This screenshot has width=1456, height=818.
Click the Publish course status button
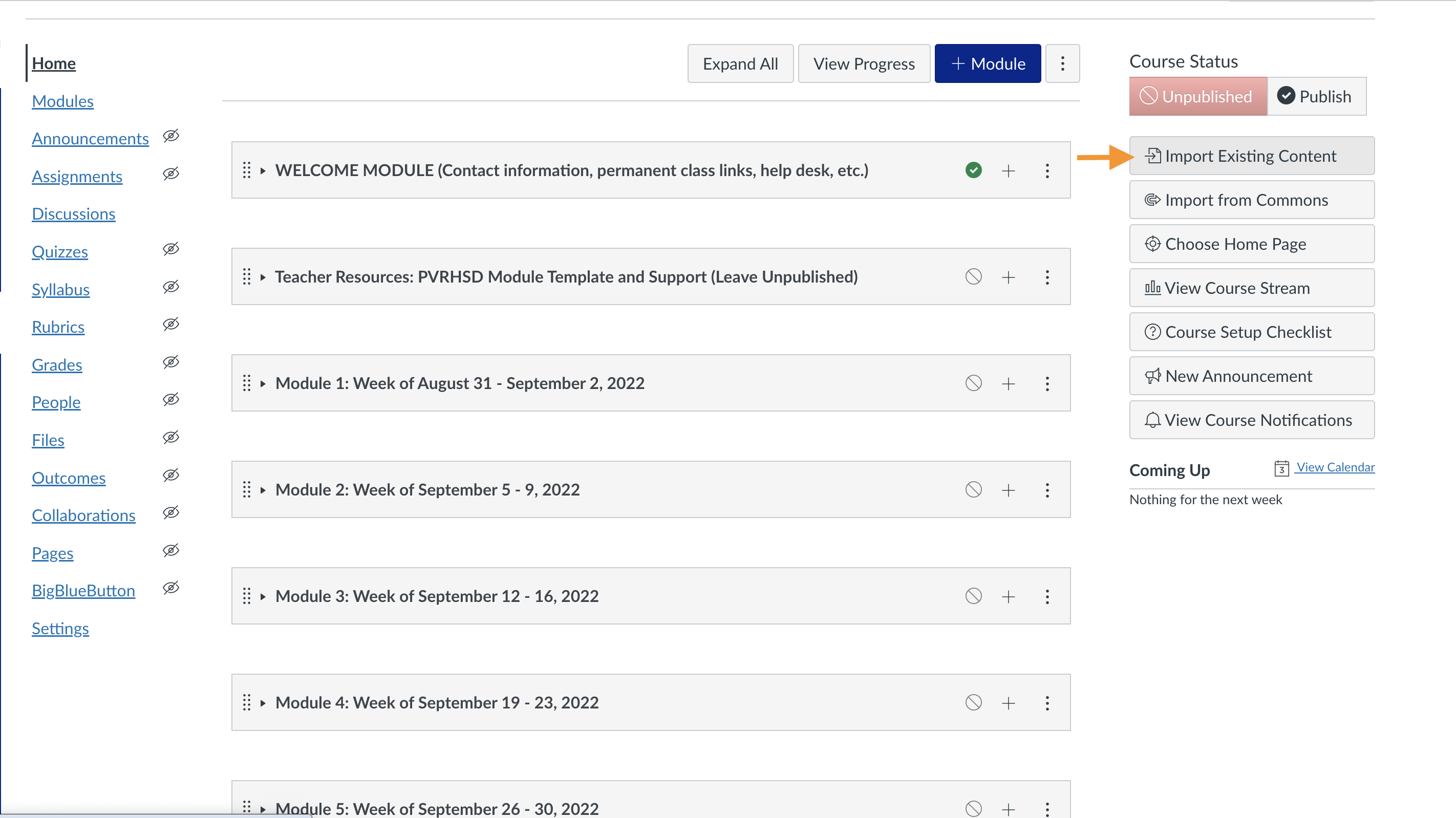tap(1316, 97)
